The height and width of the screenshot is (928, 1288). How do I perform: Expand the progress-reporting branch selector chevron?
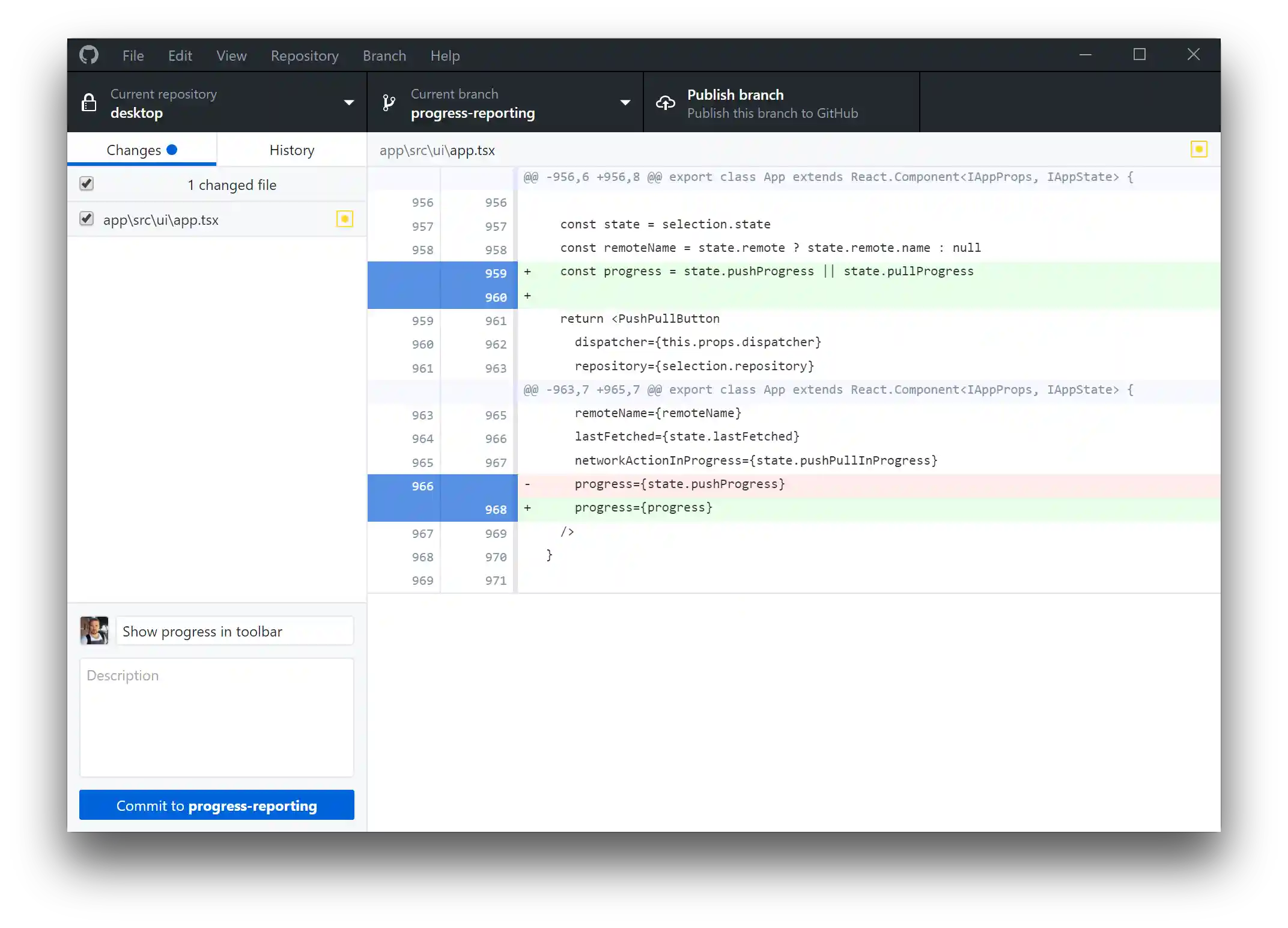(625, 102)
